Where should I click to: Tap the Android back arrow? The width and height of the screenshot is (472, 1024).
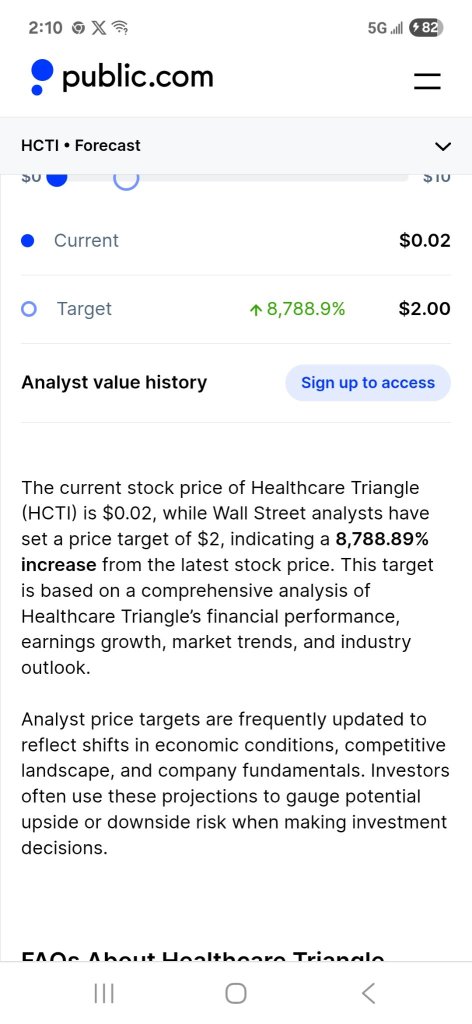(369, 993)
